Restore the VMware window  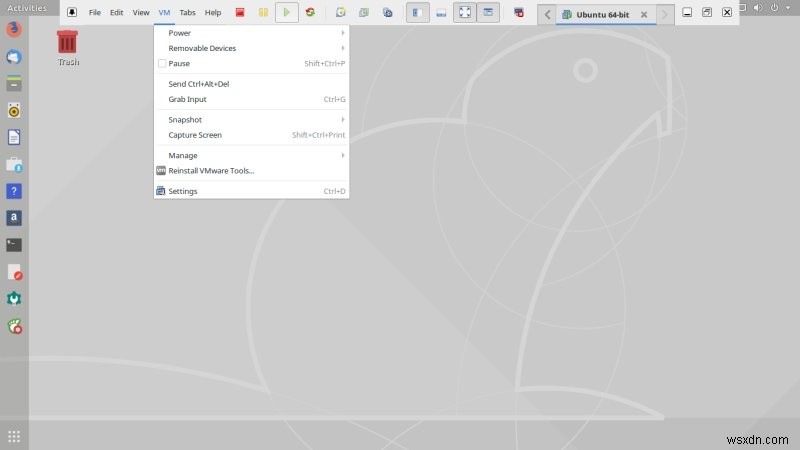707,12
